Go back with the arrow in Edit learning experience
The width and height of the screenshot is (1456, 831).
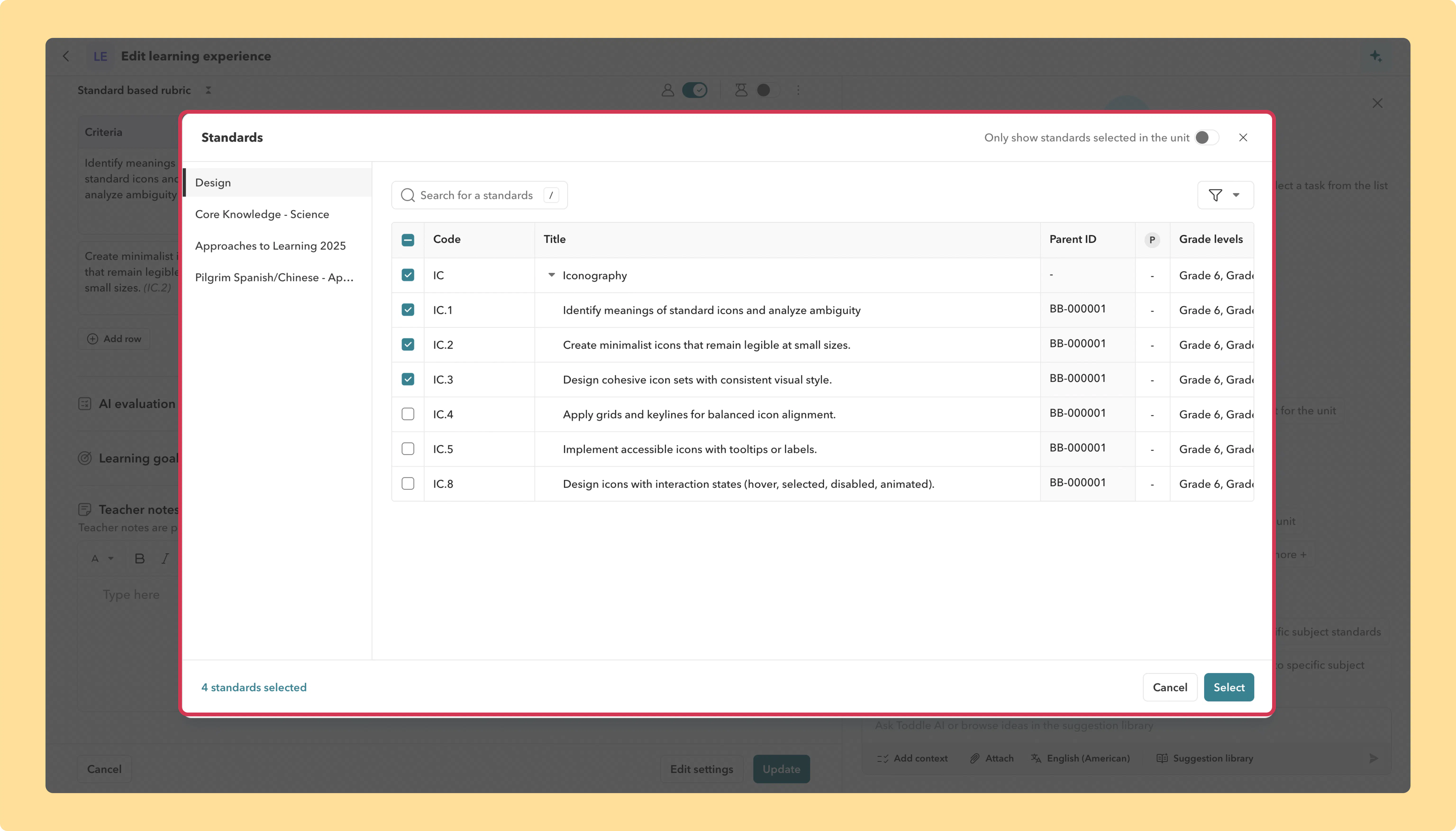(66, 56)
